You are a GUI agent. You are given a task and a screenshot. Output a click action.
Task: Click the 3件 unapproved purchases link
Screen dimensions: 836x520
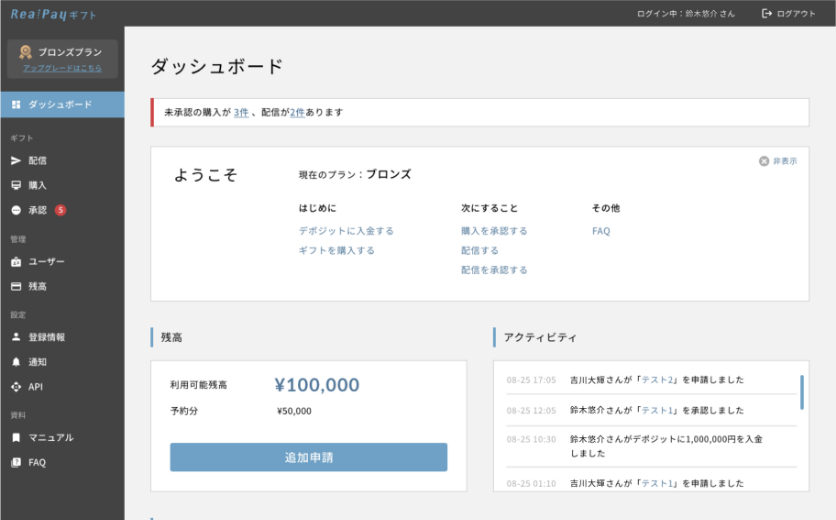[x=241, y=112]
